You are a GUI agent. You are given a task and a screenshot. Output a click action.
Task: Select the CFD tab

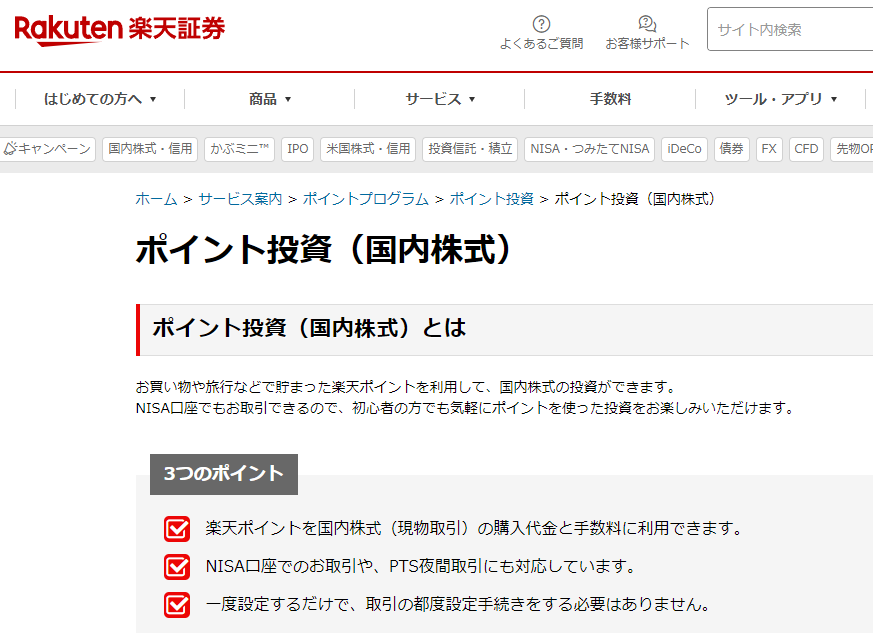[x=806, y=149]
